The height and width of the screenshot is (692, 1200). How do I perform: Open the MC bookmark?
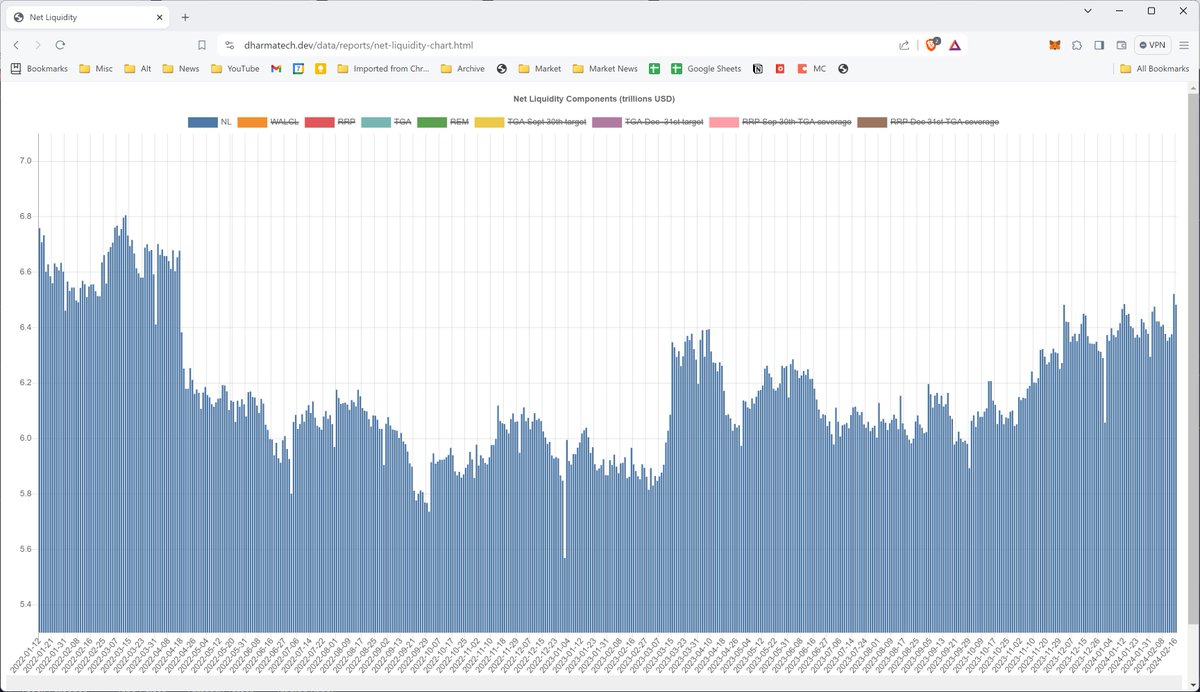811,69
